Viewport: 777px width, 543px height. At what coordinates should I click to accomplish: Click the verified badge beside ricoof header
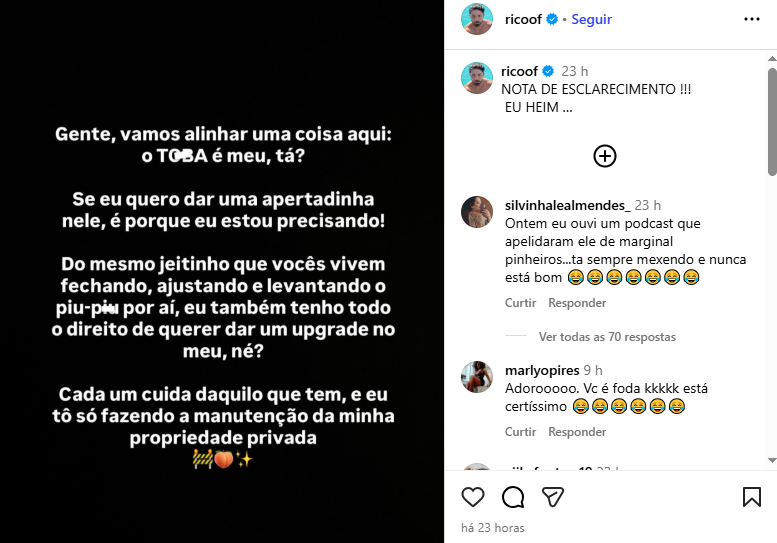552,19
